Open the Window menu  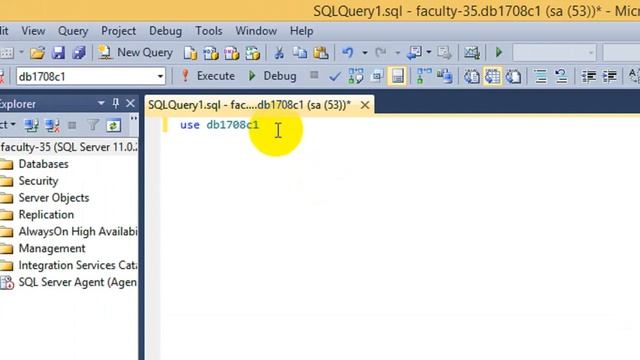pyautogui.click(x=256, y=31)
